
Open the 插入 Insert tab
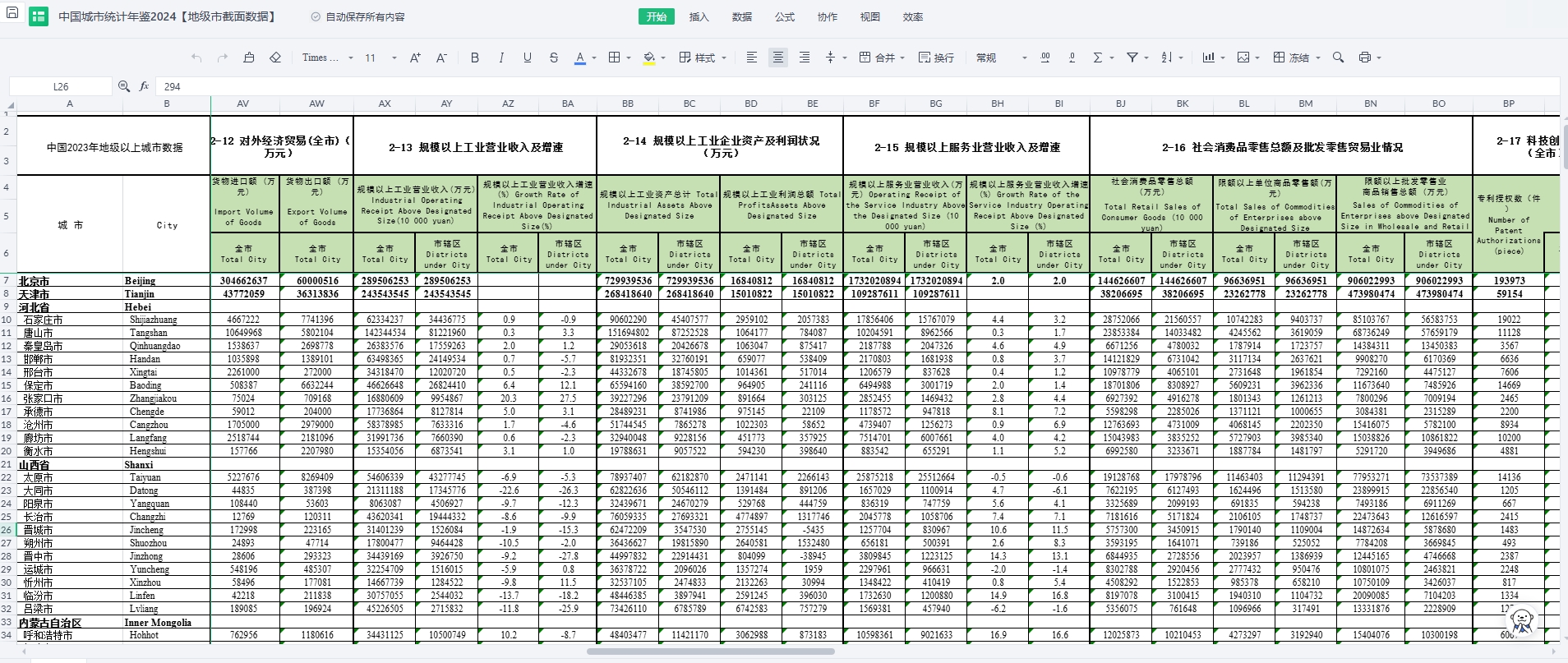699,16
